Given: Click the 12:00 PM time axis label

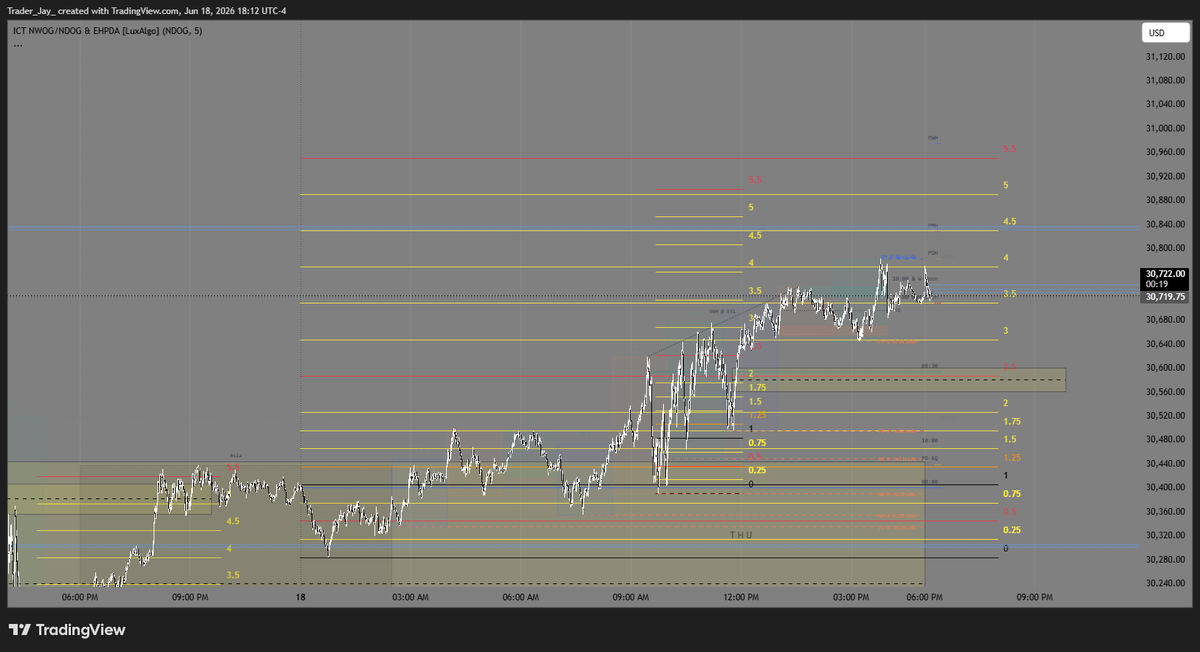Looking at the screenshot, I should click(x=741, y=597).
